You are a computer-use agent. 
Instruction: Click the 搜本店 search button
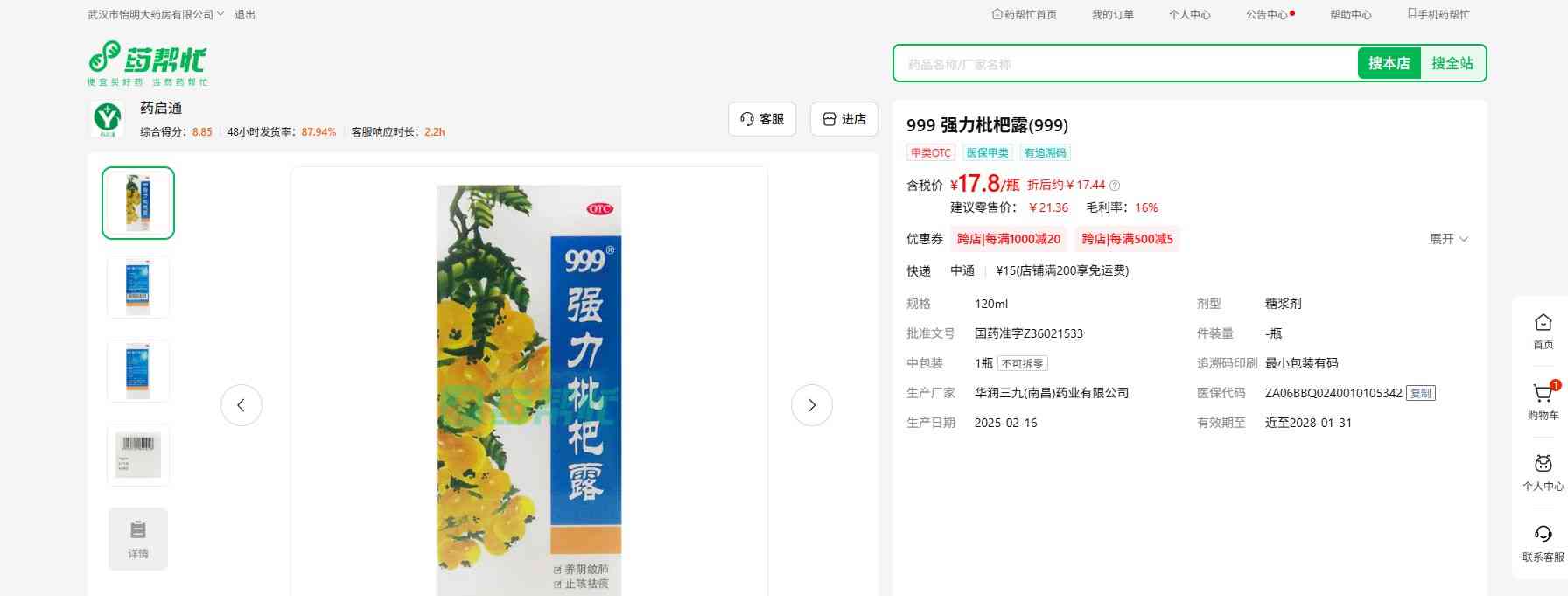1389,63
